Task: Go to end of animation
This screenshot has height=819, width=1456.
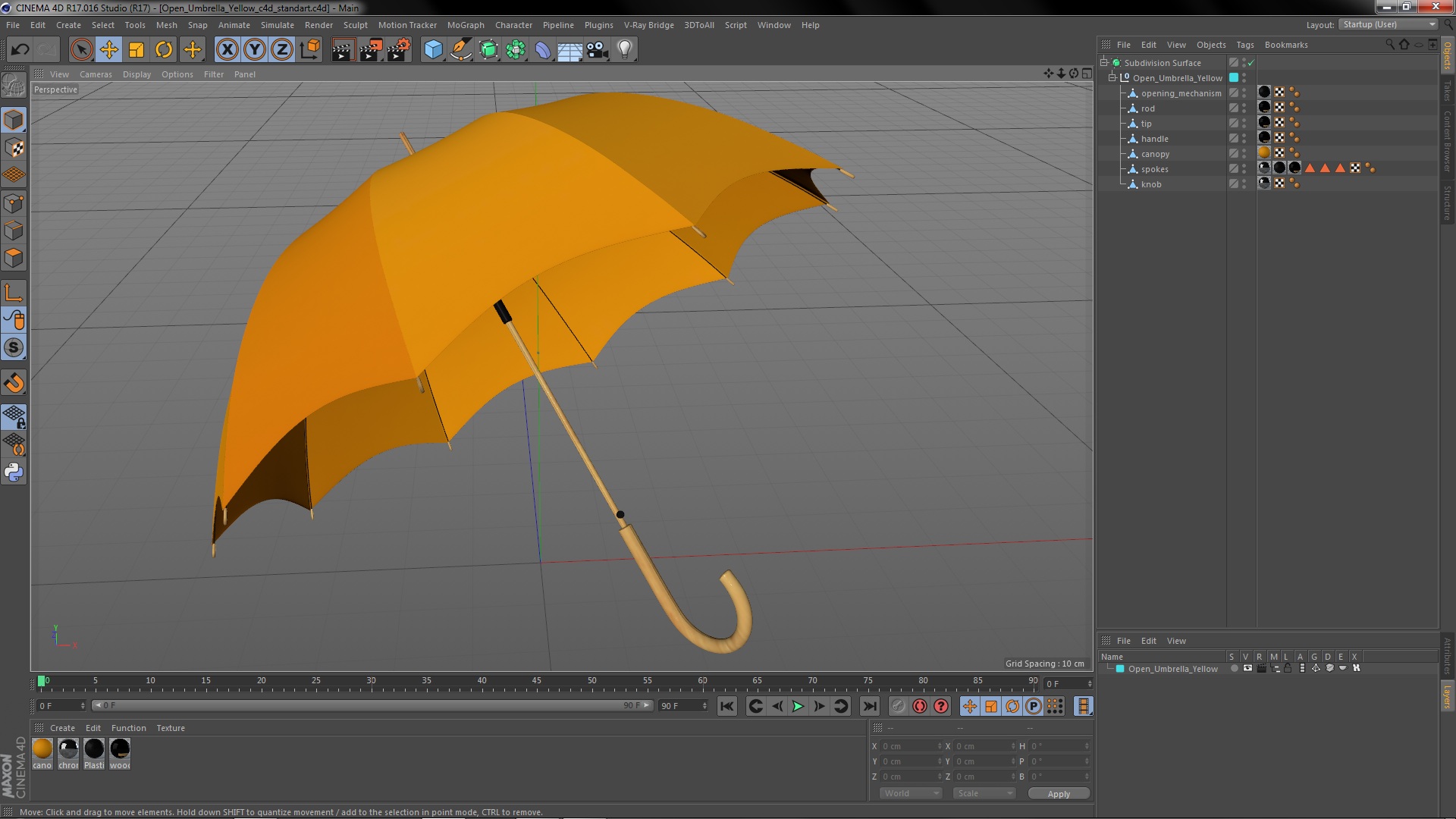Action: [870, 706]
